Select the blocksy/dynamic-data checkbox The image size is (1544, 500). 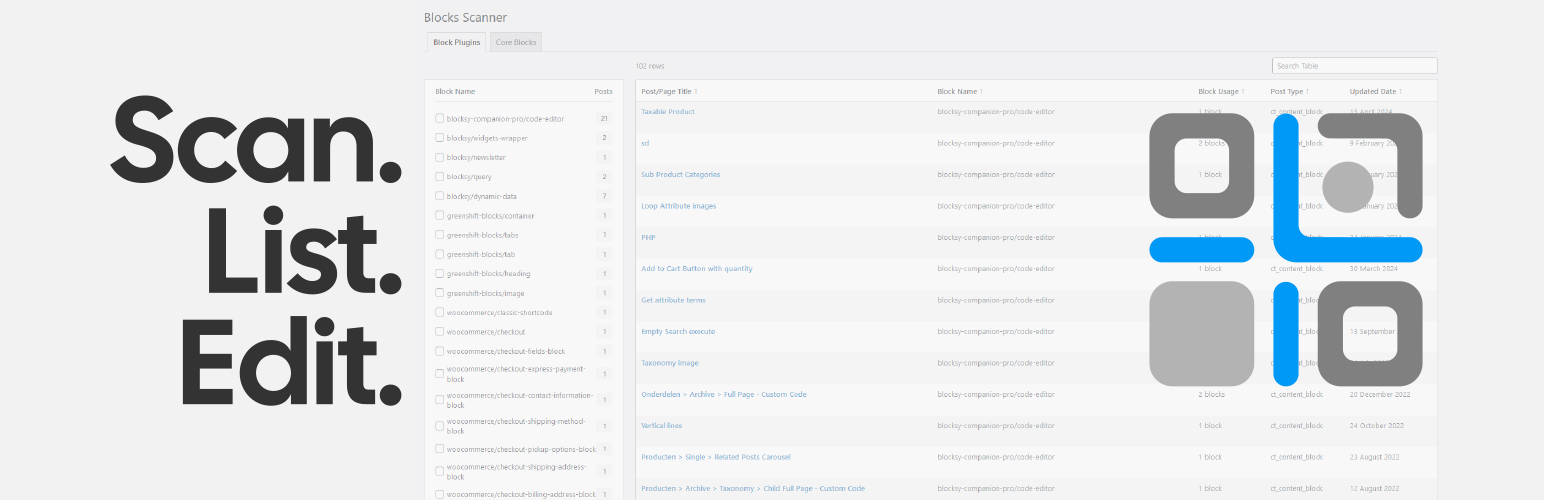pyautogui.click(x=439, y=196)
